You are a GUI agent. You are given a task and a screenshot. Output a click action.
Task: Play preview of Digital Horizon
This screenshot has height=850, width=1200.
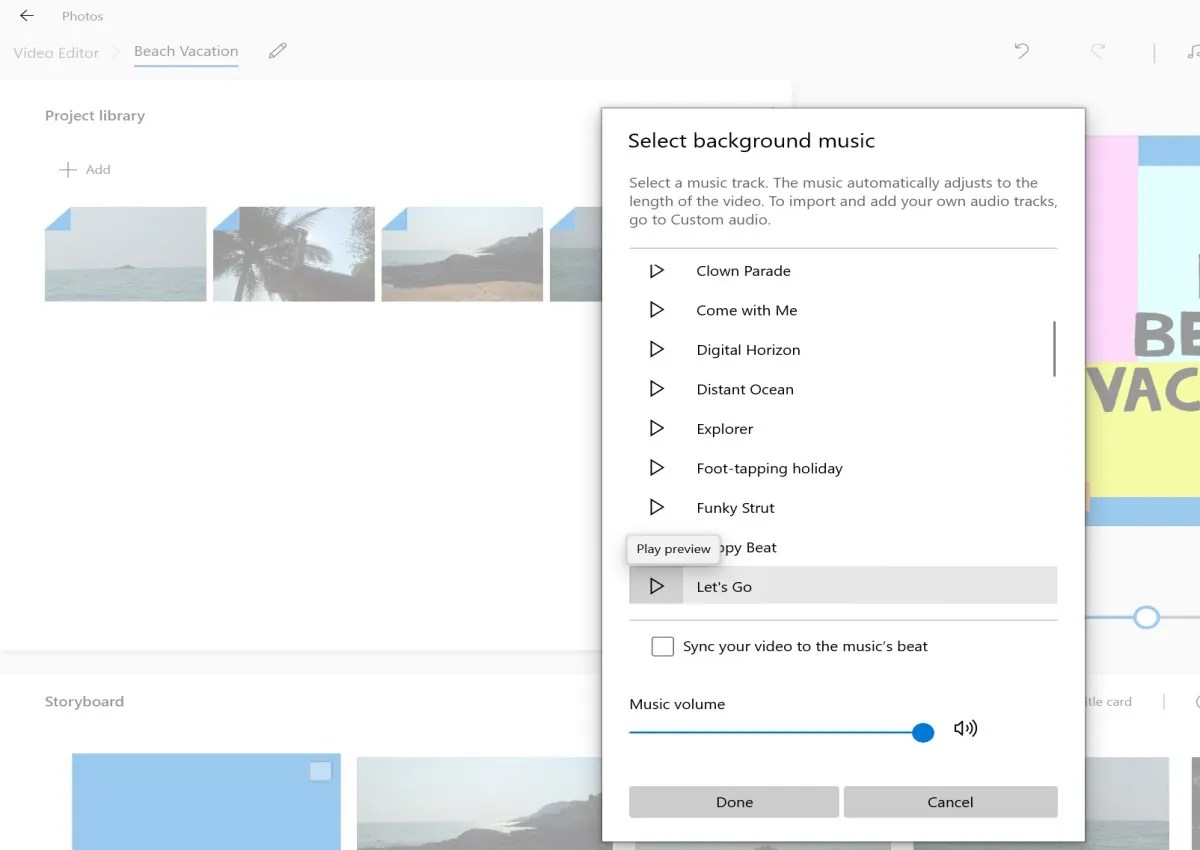click(x=657, y=349)
